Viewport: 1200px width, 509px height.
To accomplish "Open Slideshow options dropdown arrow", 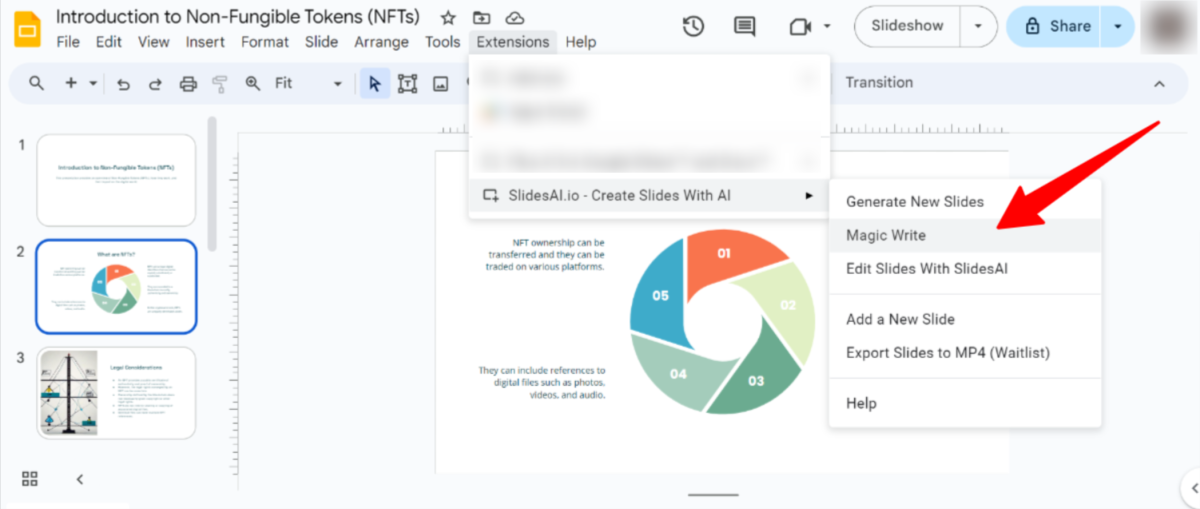I will tap(978, 27).
